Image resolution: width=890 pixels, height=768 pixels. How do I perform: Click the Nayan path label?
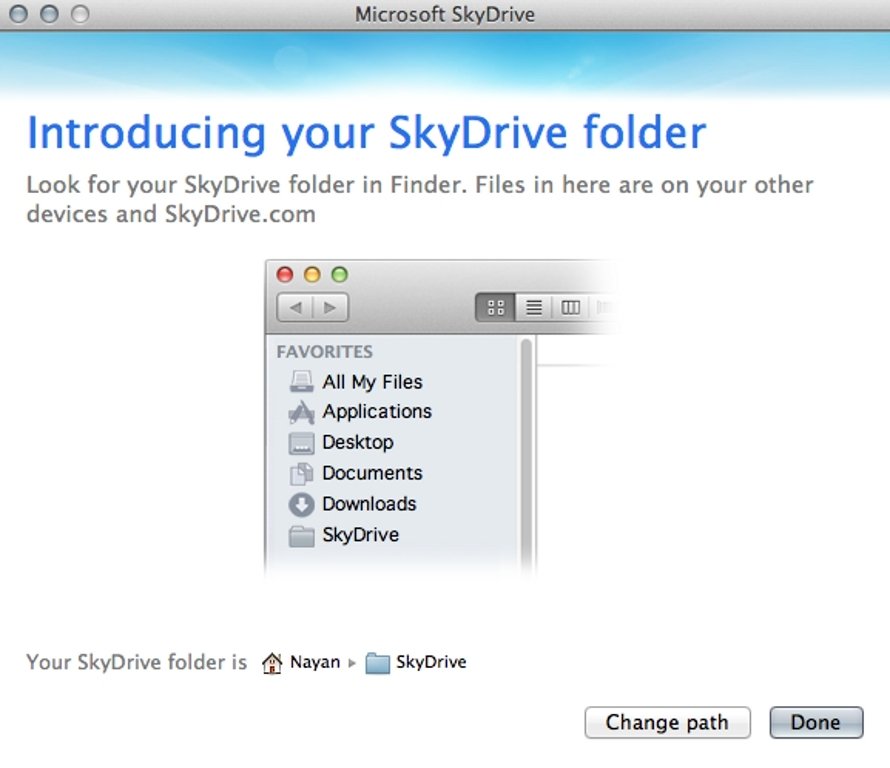click(315, 662)
